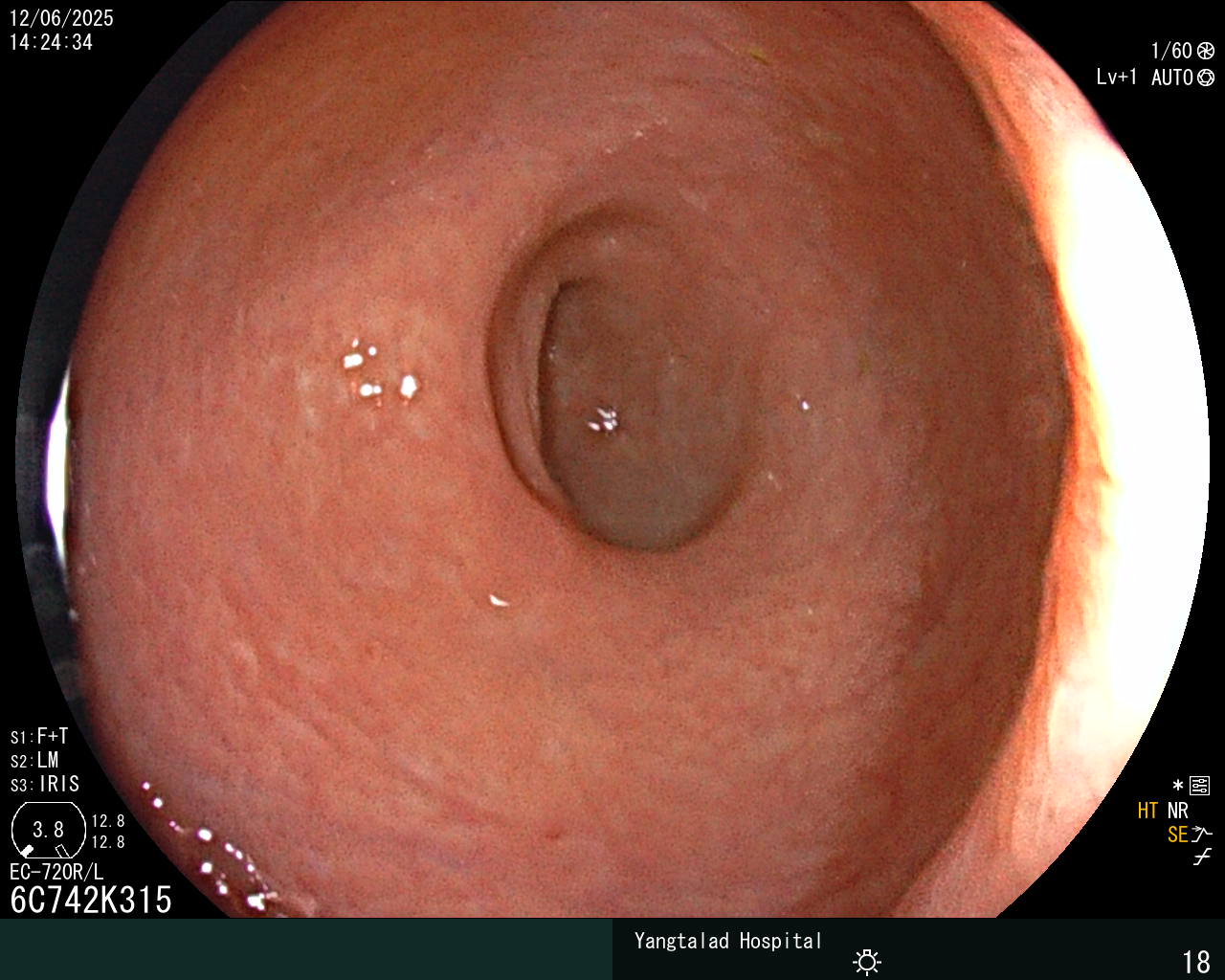Click the scope model EC-720R/L
This screenshot has height=980, width=1225.
click(56, 873)
